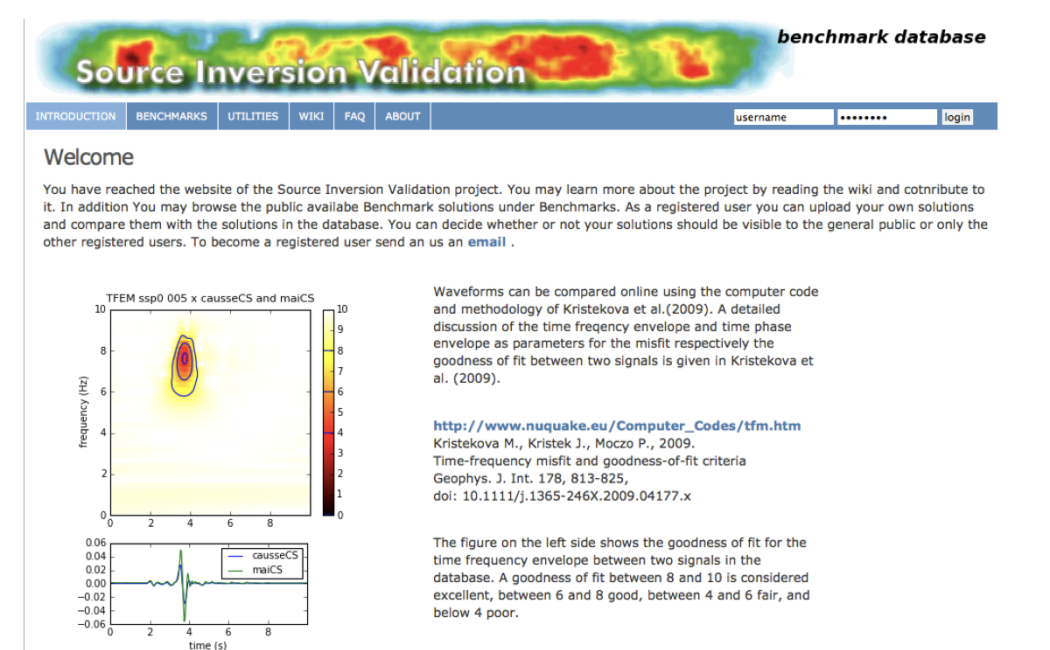Screen dimensions: 1050x650
Task: Switch to the Benchmarks tab
Action: click(x=171, y=116)
